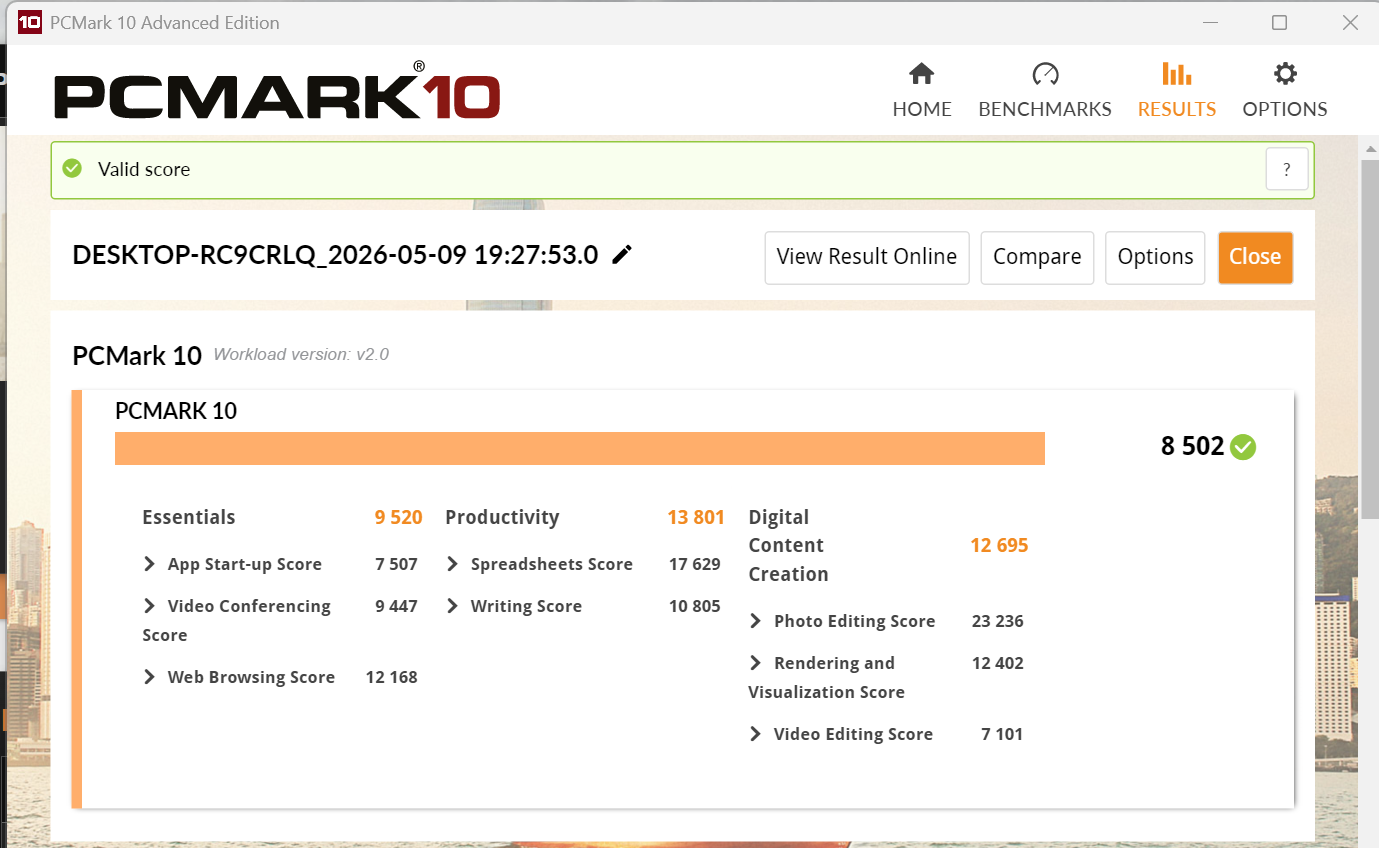This screenshot has width=1379, height=848.
Task: Click the orange PCMark 10 score bar
Action: tap(580, 448)
